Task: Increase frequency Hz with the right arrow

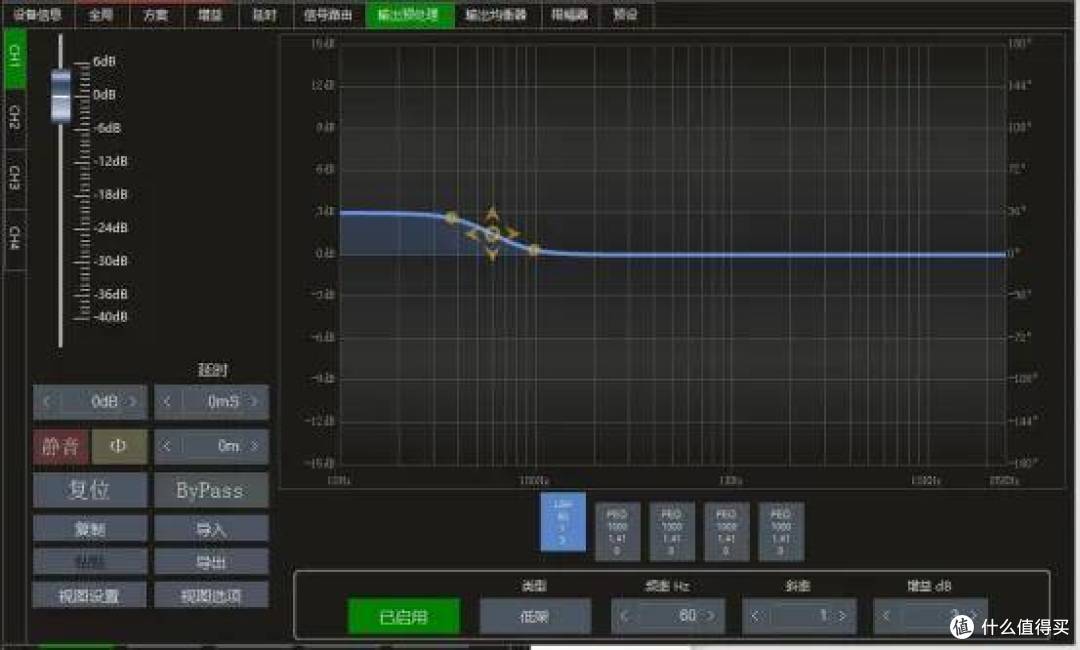Action: tap(710, 616)
